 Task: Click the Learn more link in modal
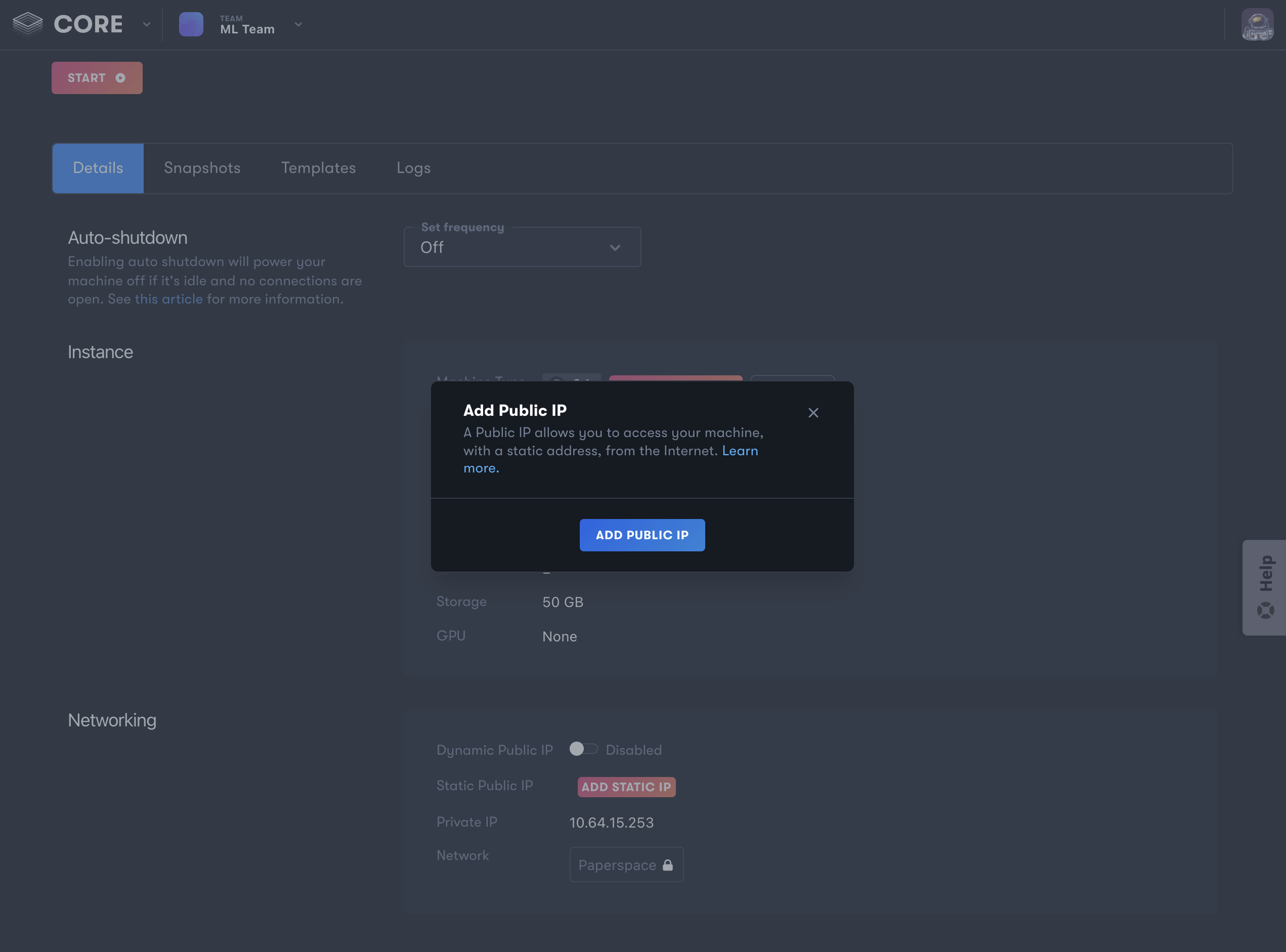[x=610, y=458]
